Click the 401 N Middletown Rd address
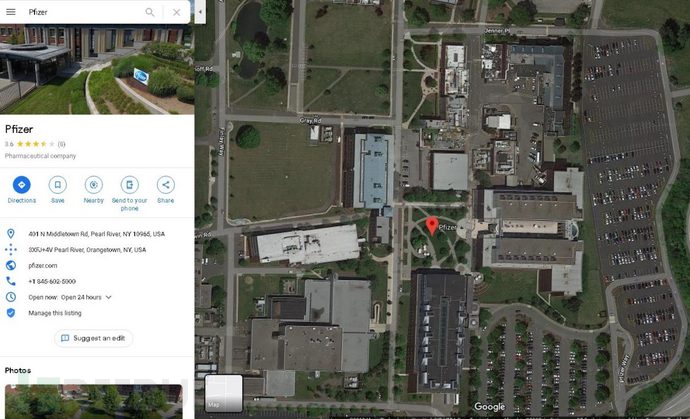Screen dimensions: 690x419 point(97,234)
